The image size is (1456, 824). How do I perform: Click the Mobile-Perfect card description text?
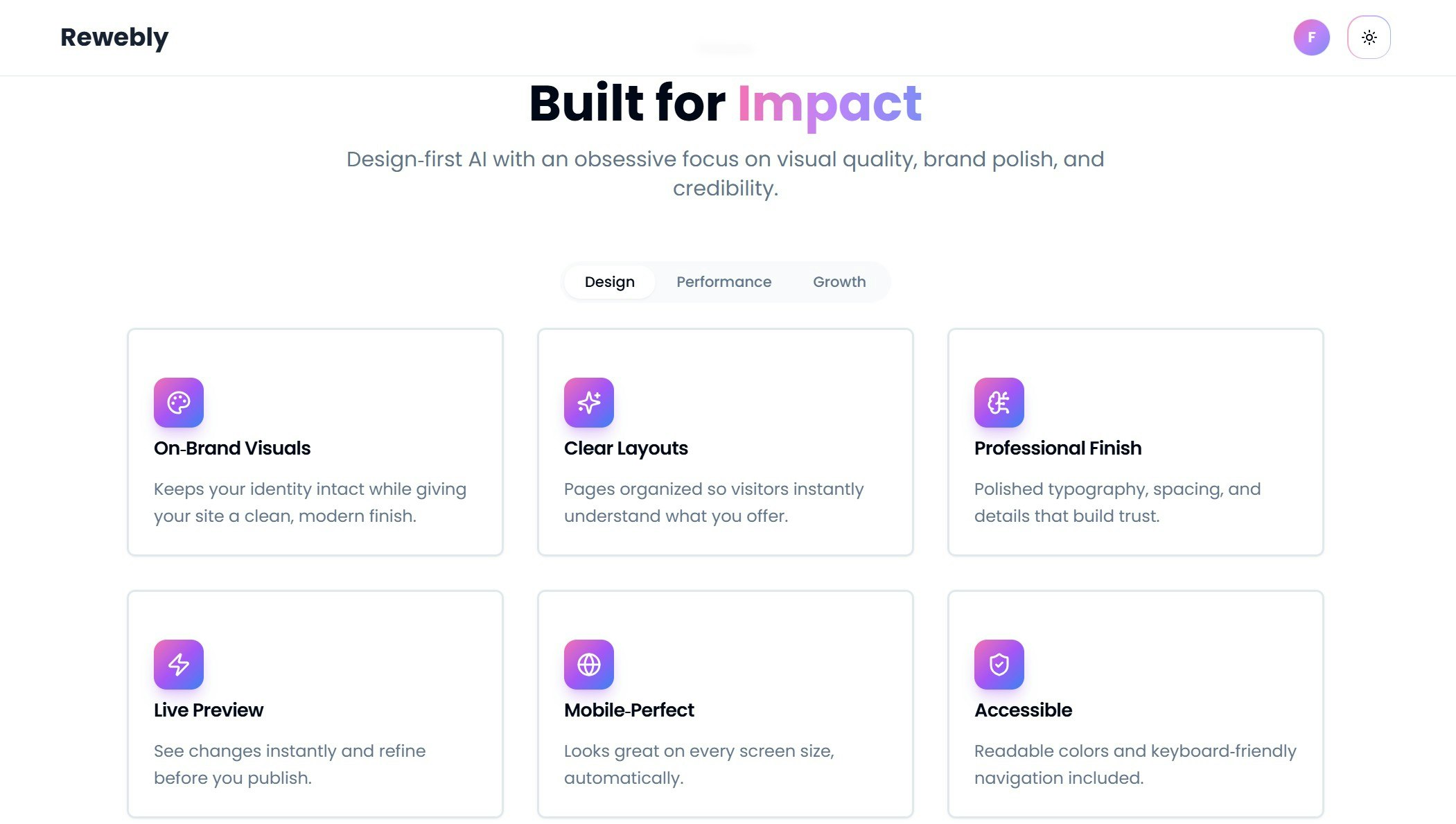[x=699, y=764]
